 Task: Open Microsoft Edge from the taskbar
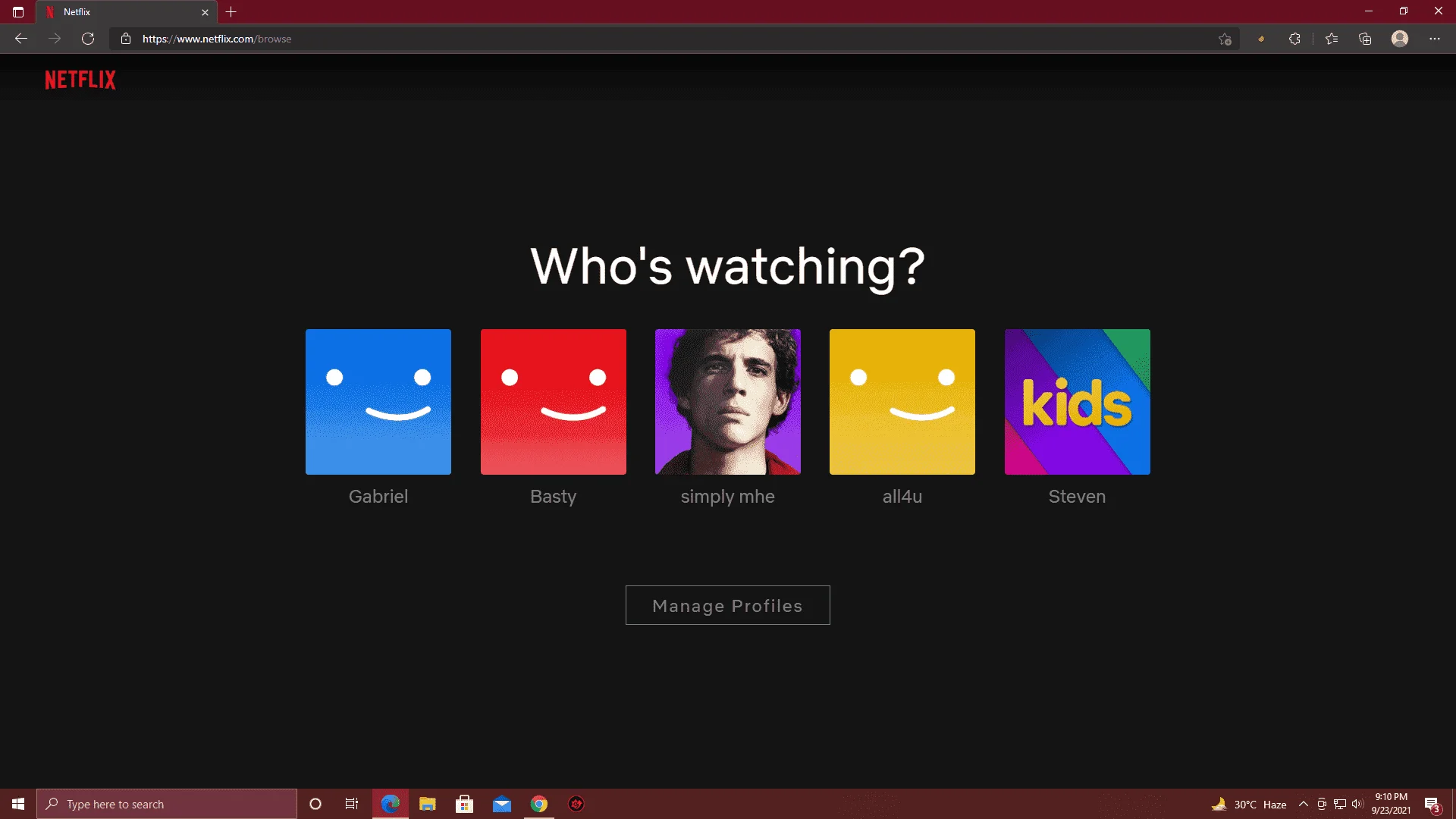pos(391,804)
